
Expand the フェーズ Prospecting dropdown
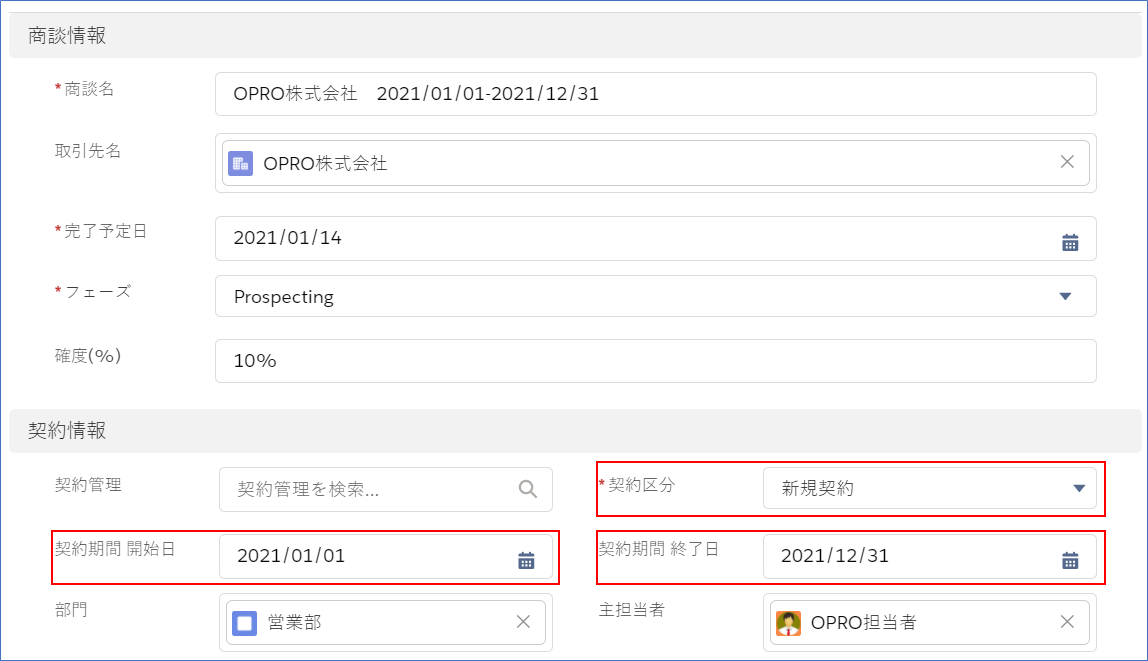(1064, 296)
